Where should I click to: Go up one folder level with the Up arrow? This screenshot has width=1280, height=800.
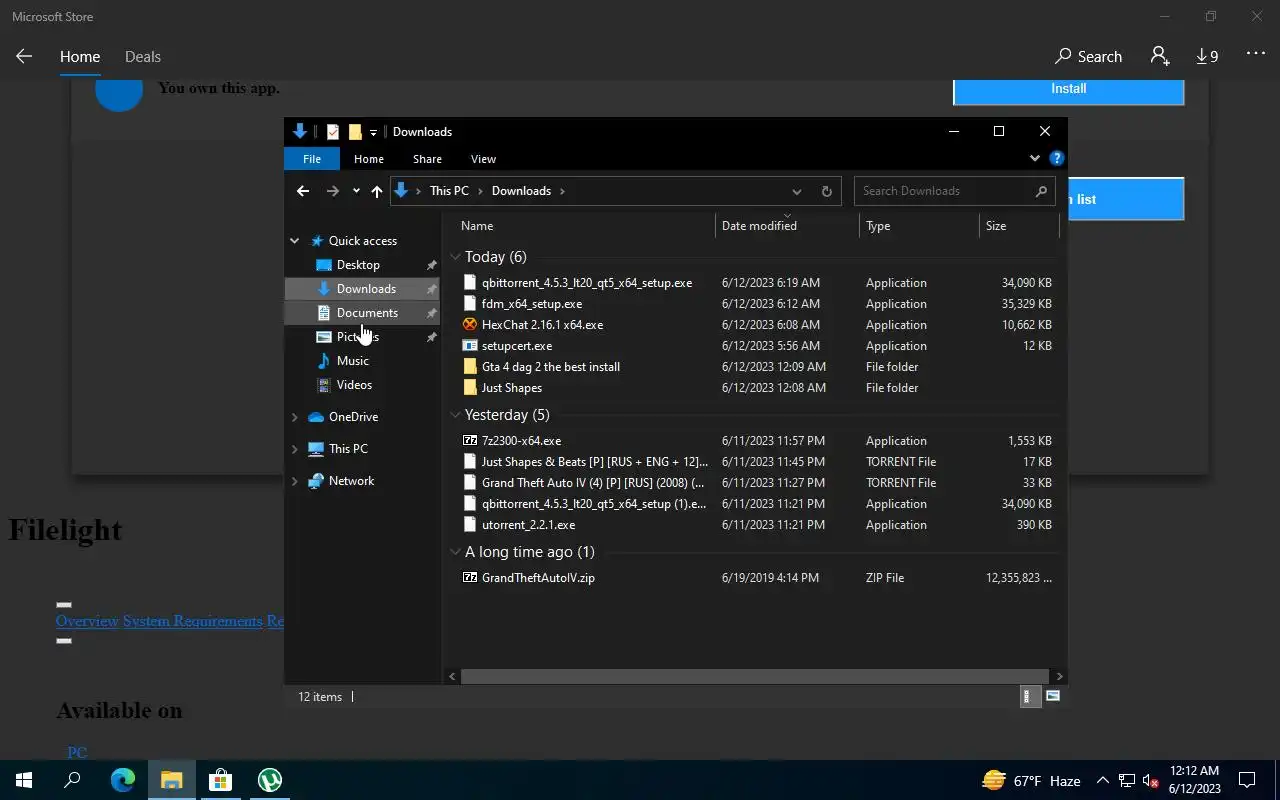(x=376, y=191)
